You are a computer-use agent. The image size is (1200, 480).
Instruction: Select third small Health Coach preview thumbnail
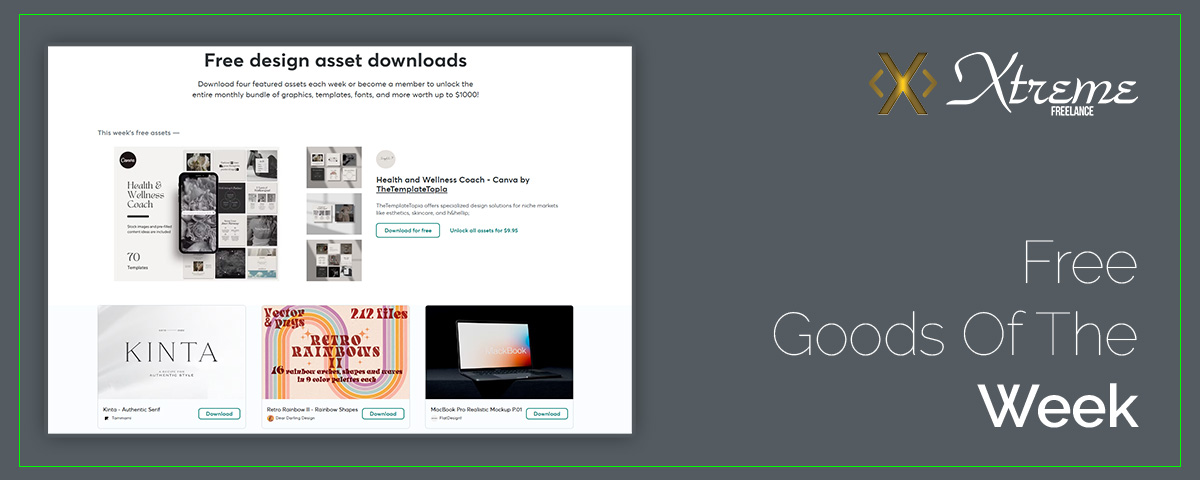tap(334, 260)
